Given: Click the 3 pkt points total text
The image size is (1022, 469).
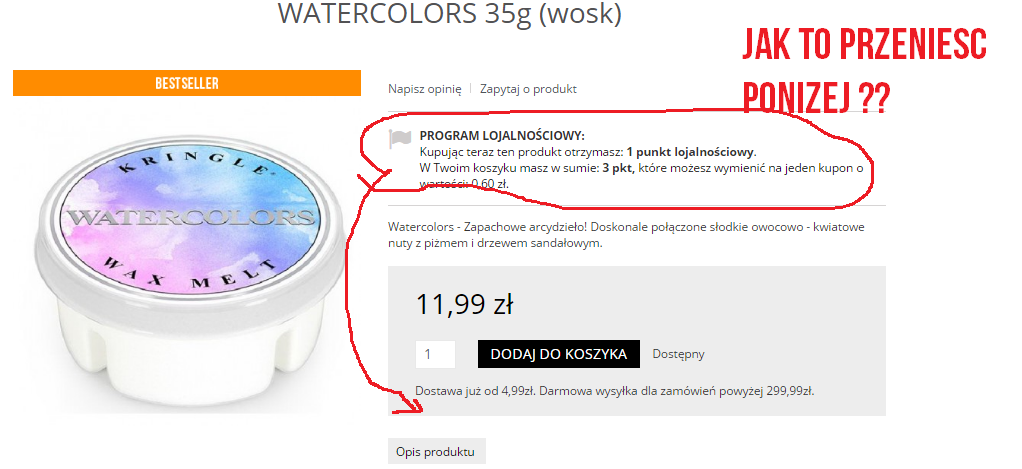Looking at the screenshot, I should click(x=617, y=169).
